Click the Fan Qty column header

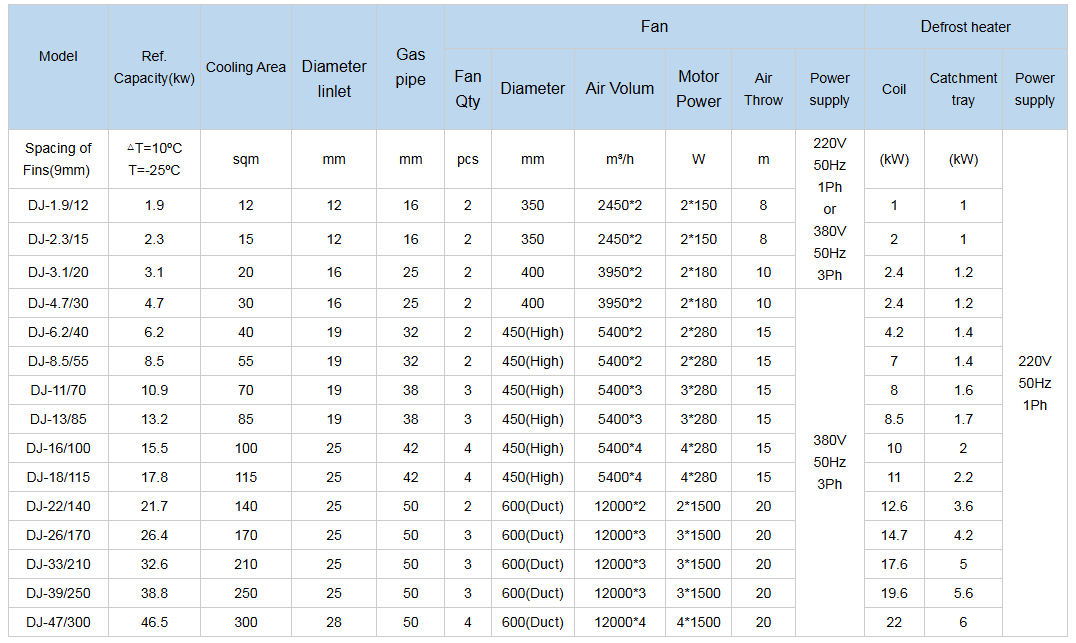[x=468, y=89]
